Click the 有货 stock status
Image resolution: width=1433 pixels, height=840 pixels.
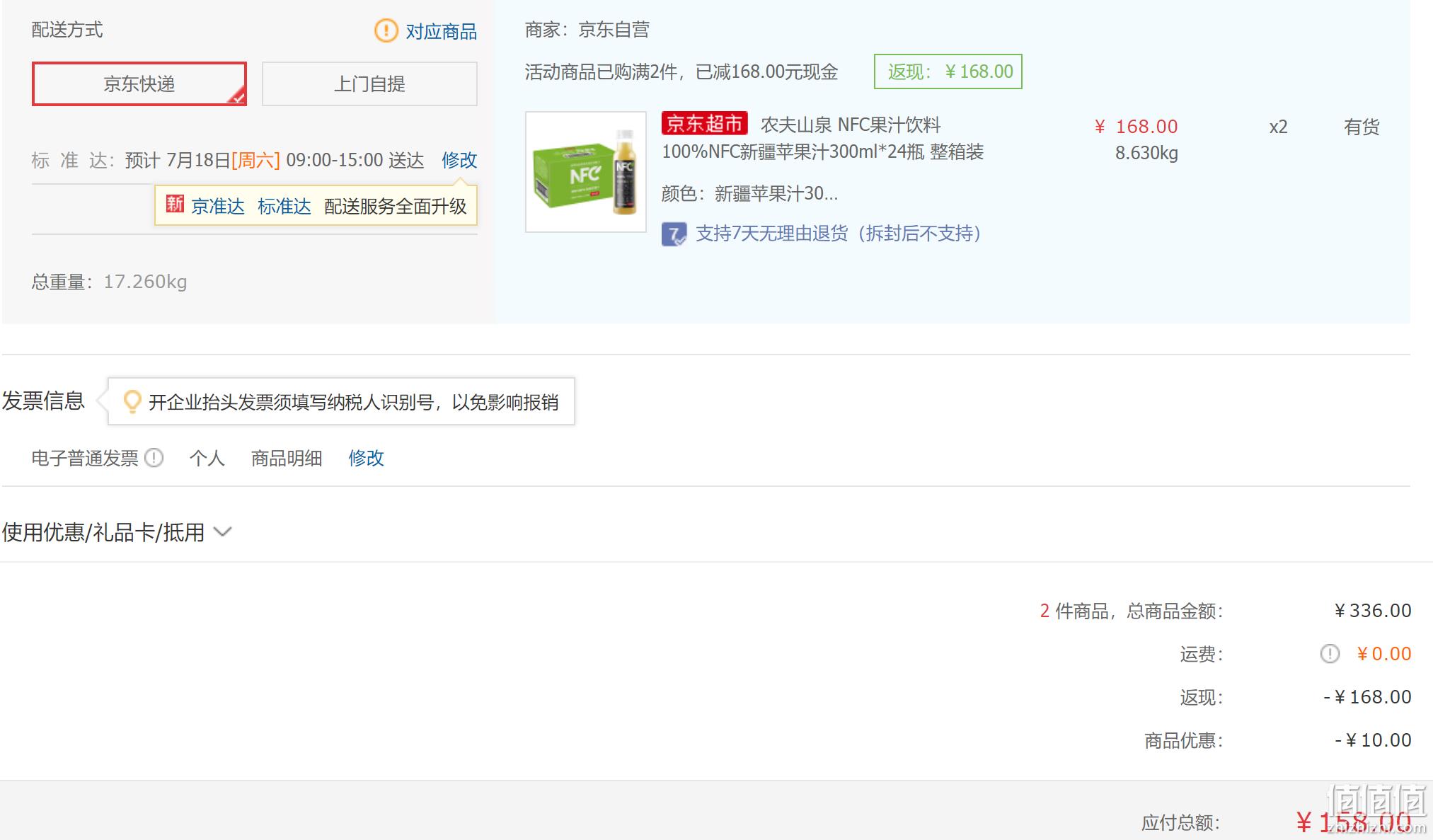[1362, 127]
